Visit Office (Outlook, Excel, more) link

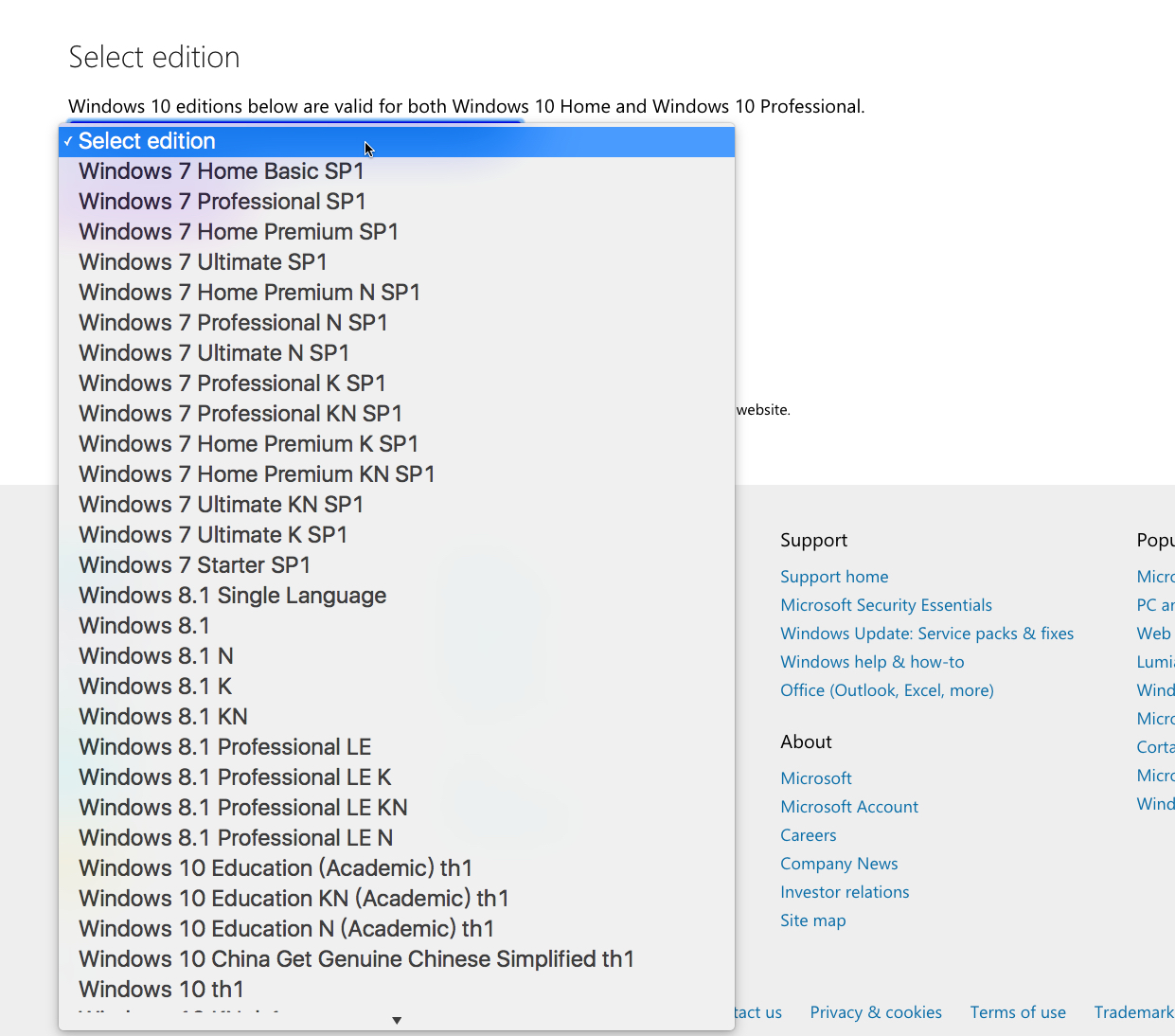point(887,690)
